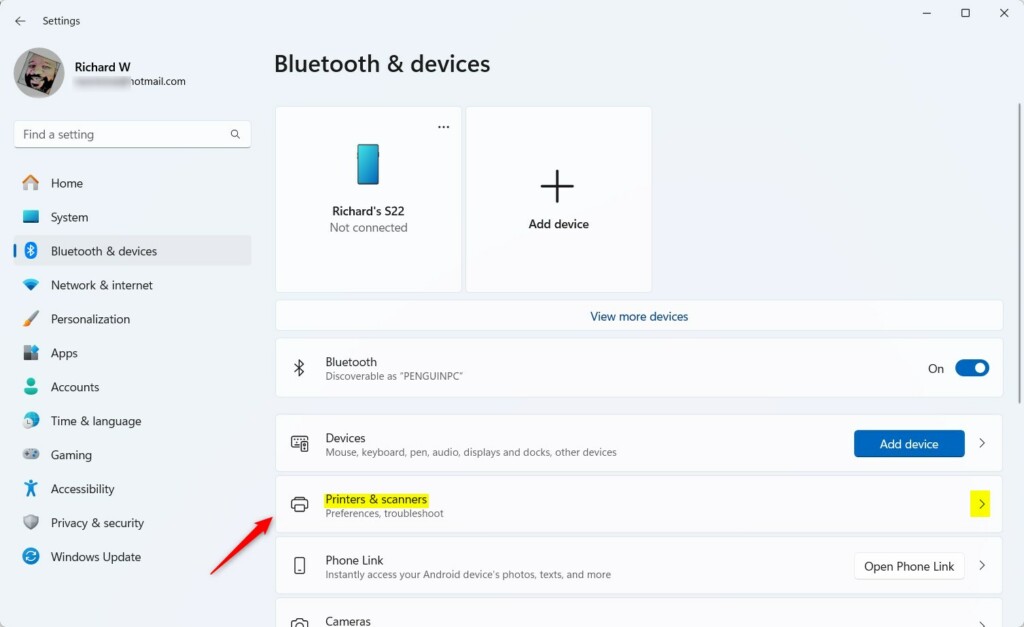The height and width of the screenshot is (627, 1024).
Task: Open Network & internet settings
Action: (x=101, y=285)
